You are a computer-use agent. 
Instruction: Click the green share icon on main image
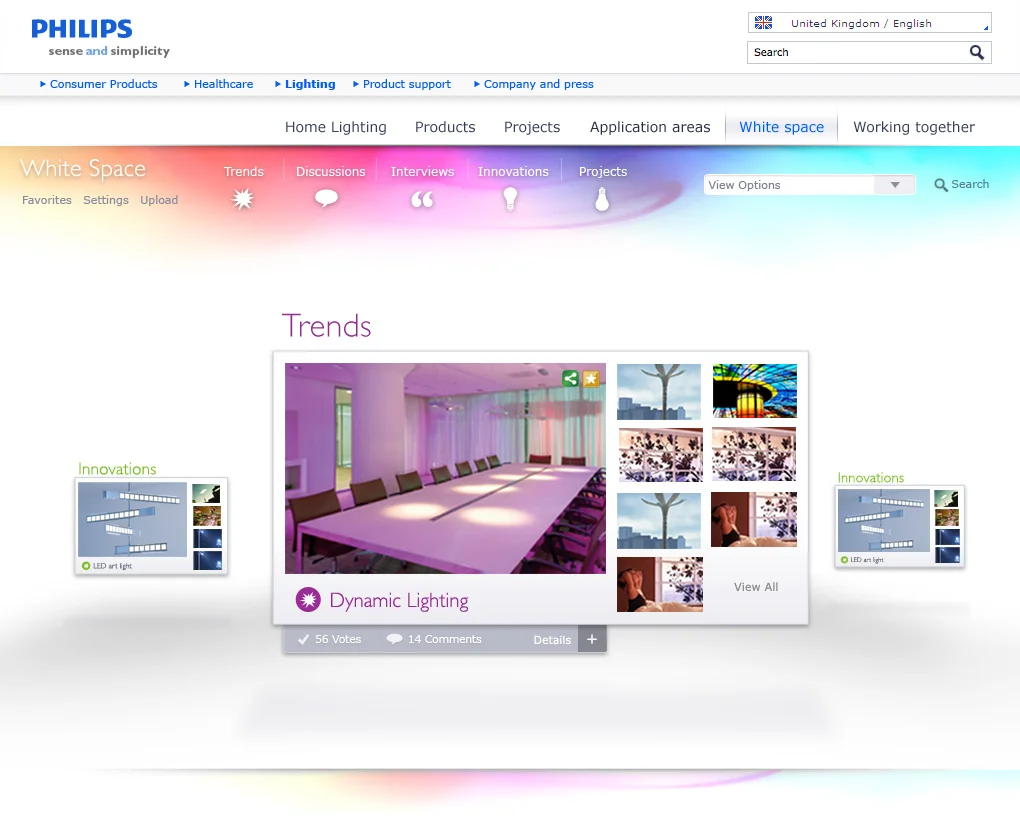(x=570, y=379)
